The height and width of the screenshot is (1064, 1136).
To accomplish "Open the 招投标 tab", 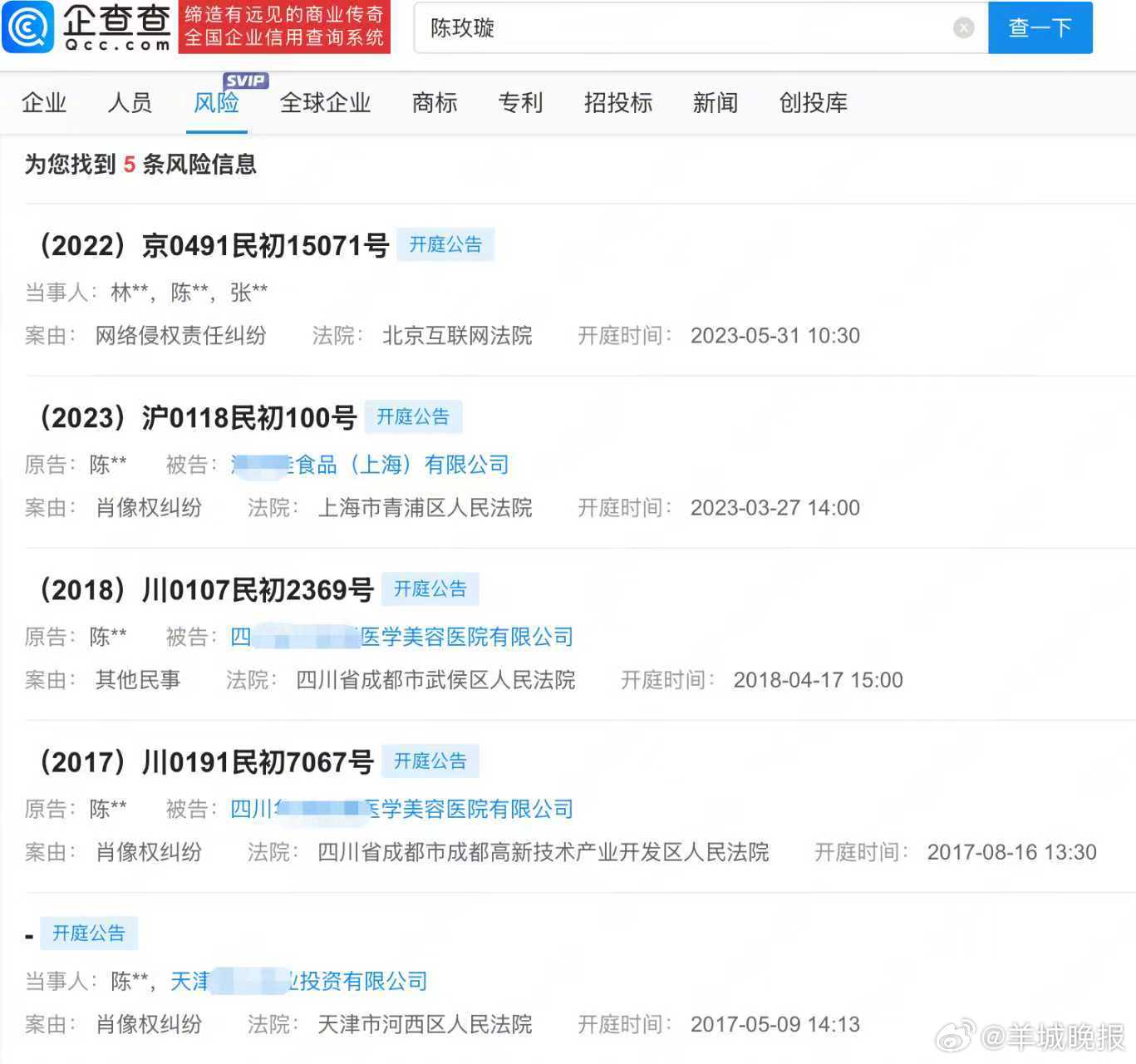I will click(x=618, y=103).
